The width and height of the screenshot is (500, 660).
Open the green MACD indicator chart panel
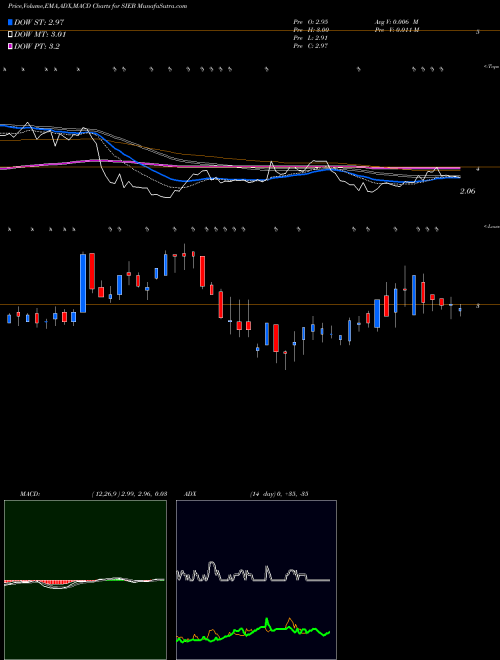tap(85, 580)
